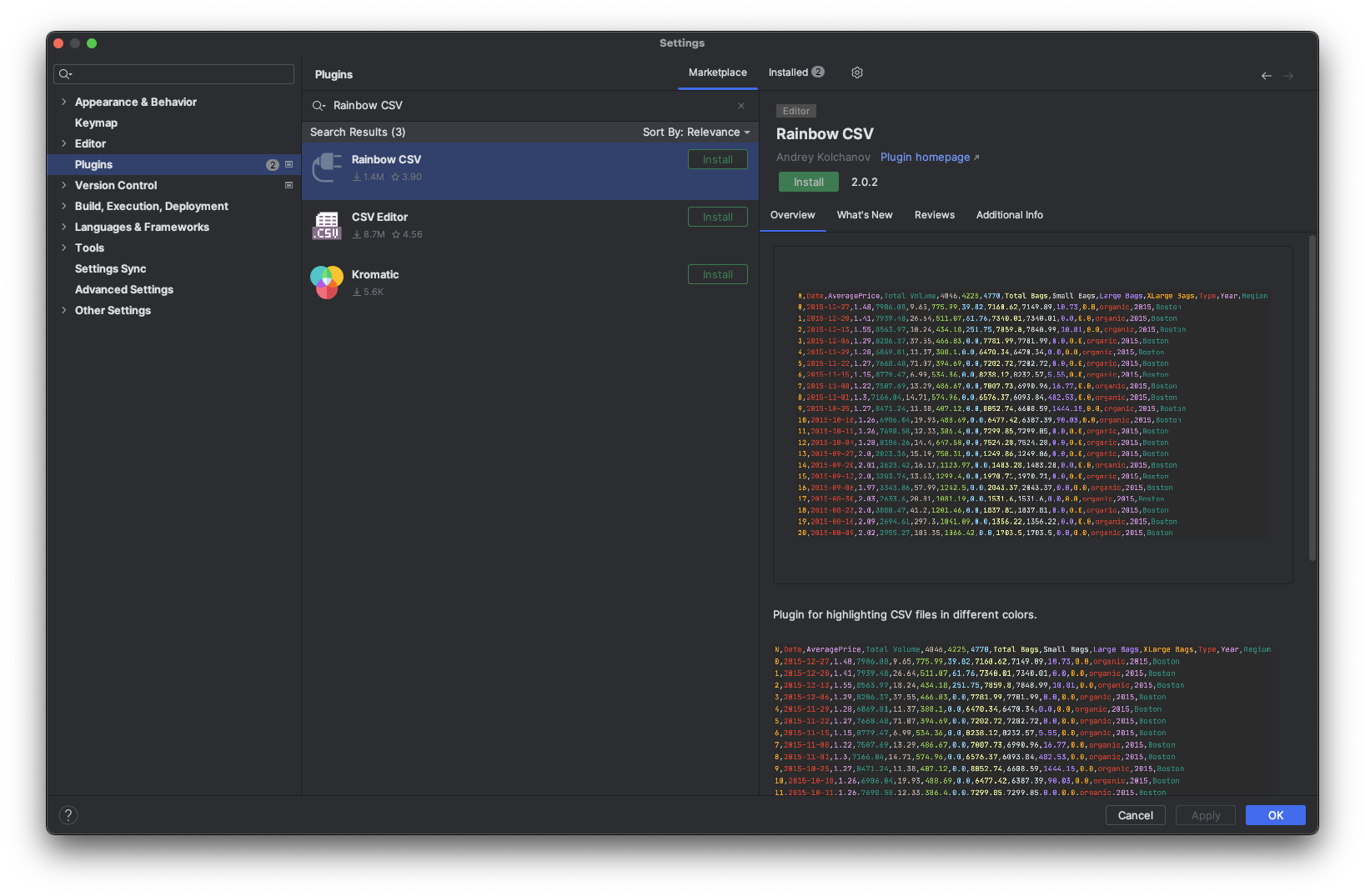The height and width of the screenshot is (896, 1365).
Task: Expand Languages & Frameworks section
Action: [63, 227]
